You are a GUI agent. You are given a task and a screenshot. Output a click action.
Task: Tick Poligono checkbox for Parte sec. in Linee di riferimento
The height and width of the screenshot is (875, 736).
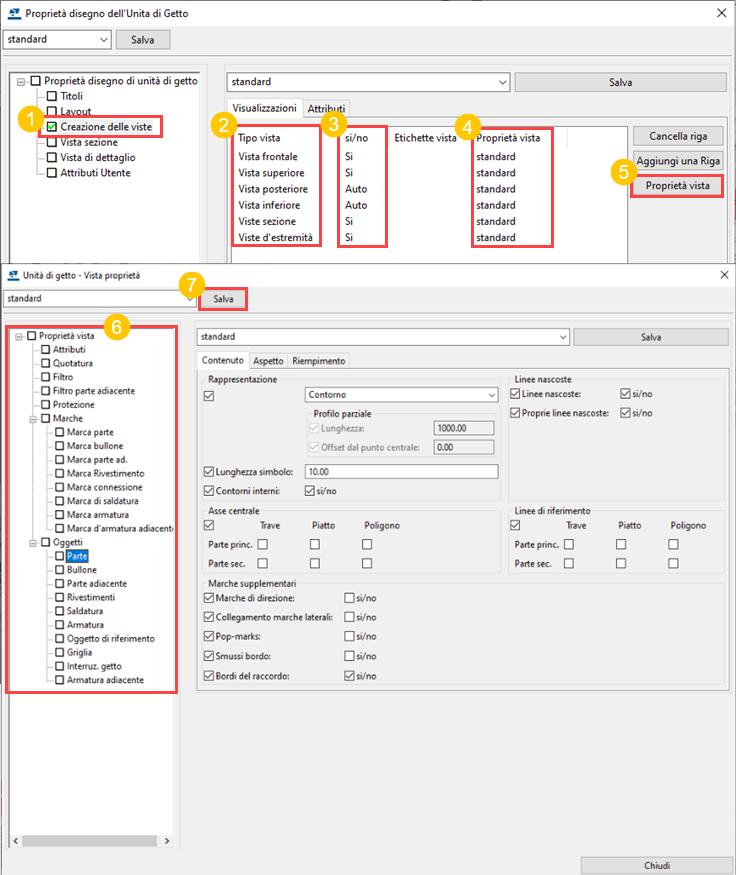click(x=674, y=564)
